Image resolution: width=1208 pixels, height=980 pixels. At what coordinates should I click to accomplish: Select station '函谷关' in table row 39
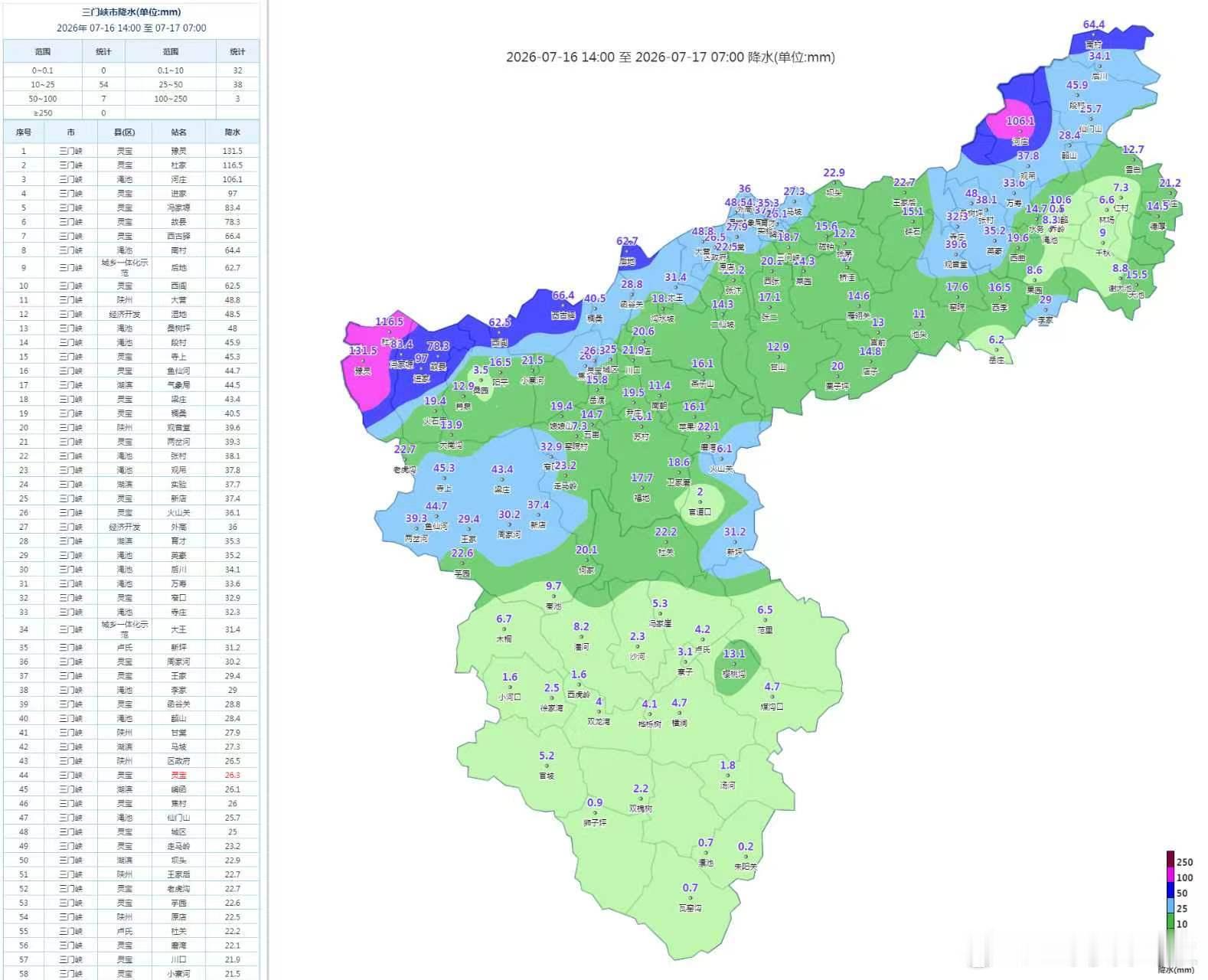[179, 704]
